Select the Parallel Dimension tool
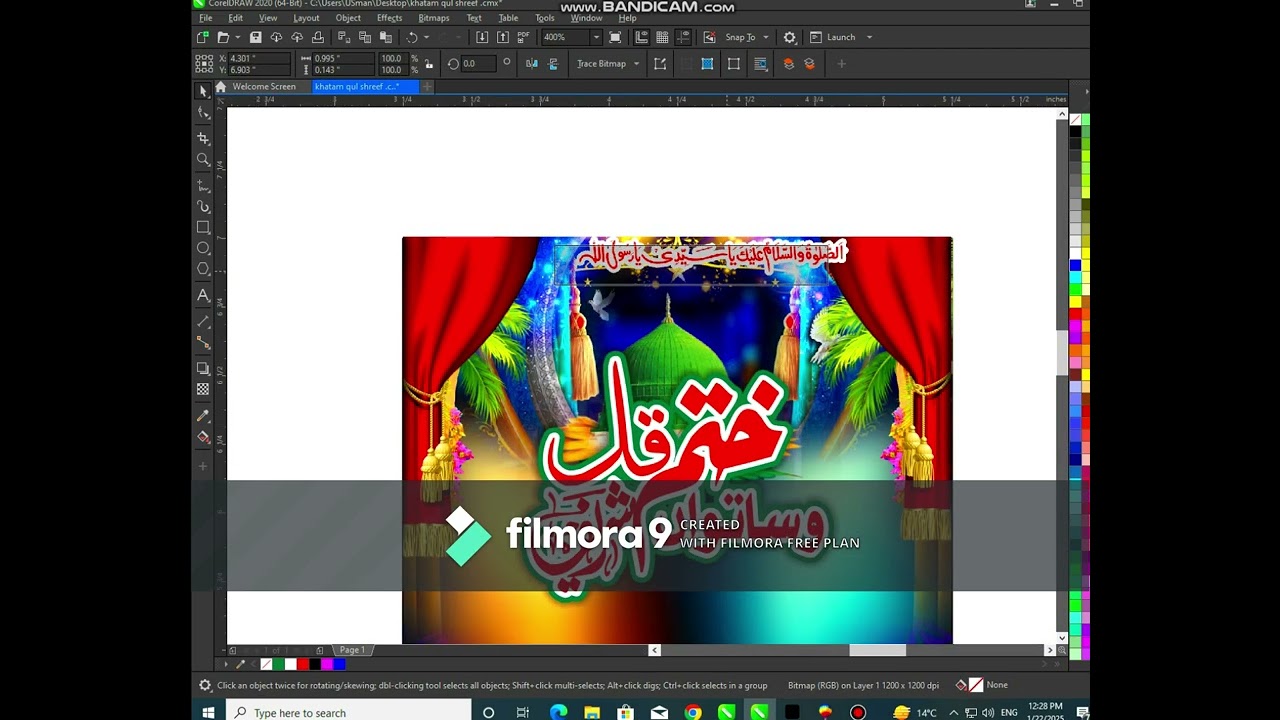This screenshot has width=1280, height=720. 203,321
